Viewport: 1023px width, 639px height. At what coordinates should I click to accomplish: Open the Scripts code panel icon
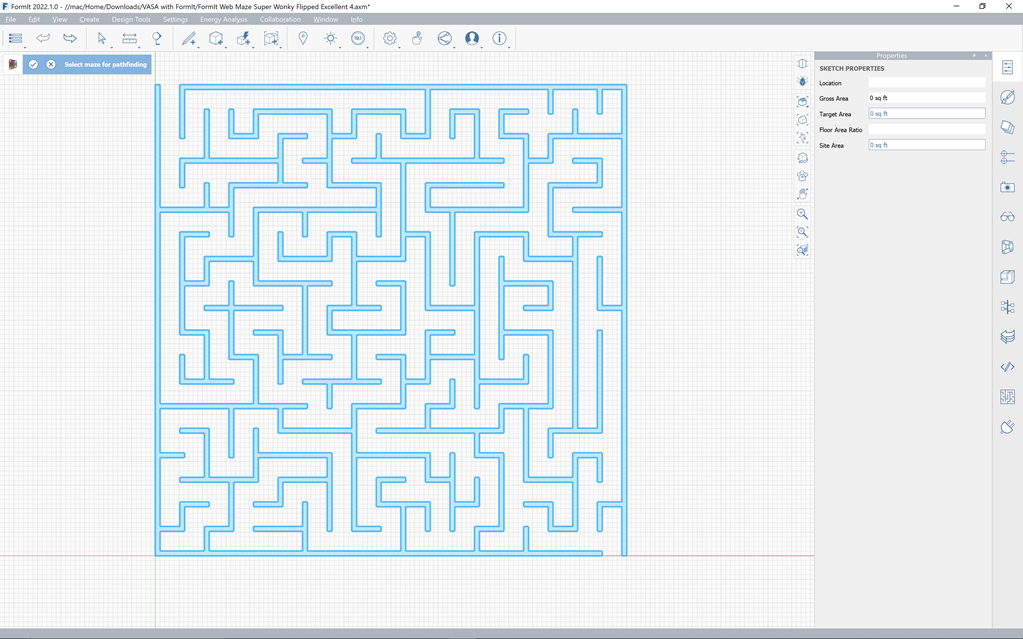coord(1007,367)
